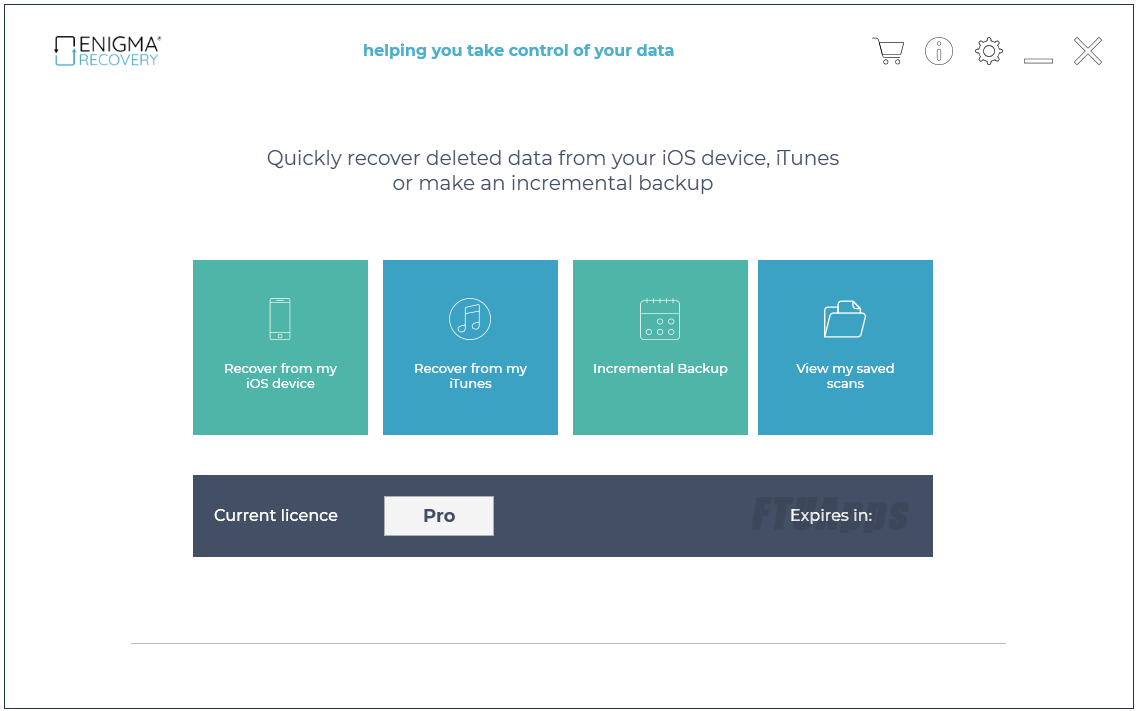Image resolution: width=1137 pixels, height=711 pixels.
Task: Click the folder icon for saved scans
Action: tap(845, 319)
